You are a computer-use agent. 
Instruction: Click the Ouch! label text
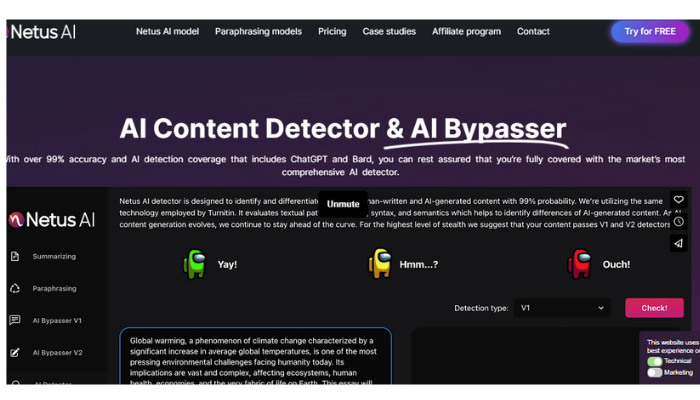[616, 265]
